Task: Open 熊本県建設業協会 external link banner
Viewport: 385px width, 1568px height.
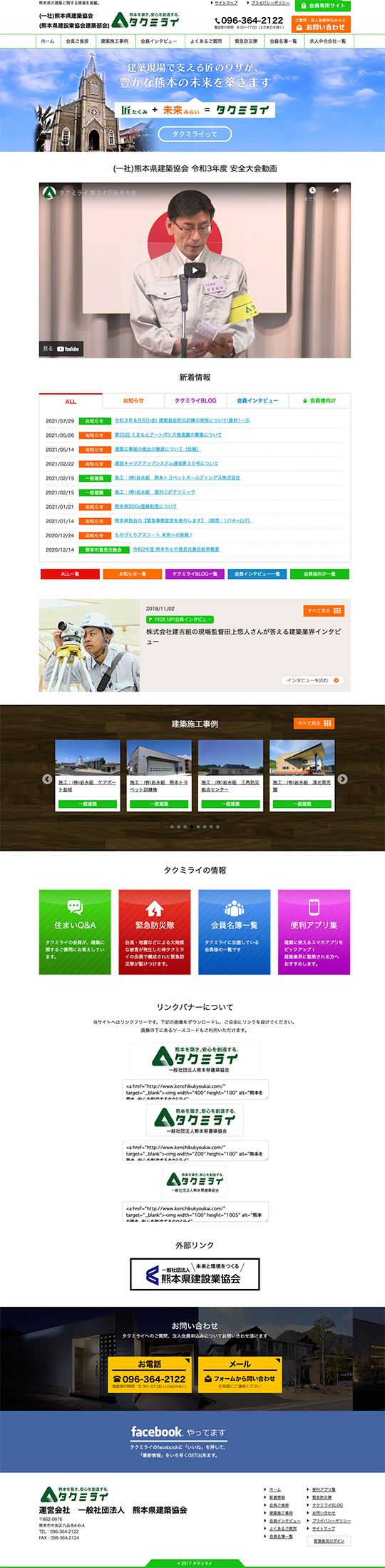Action: click(x=195, y=1274)
